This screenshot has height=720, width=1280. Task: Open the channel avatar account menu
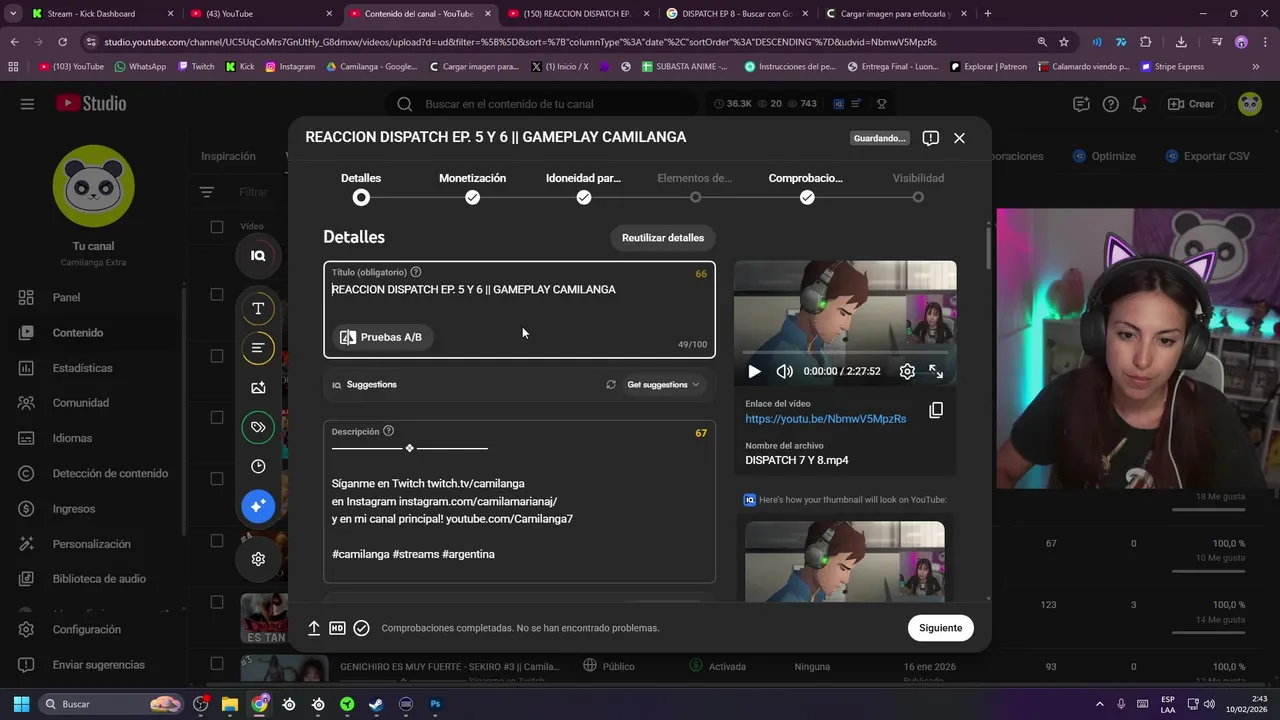(1249, 104)
